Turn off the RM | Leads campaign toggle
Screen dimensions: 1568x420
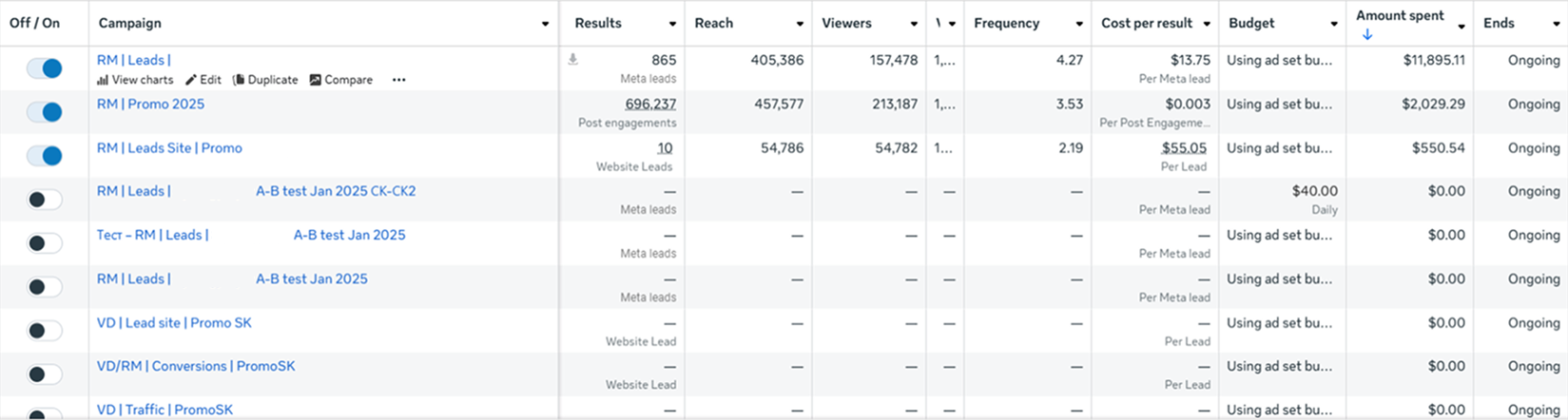click(45, 68)
